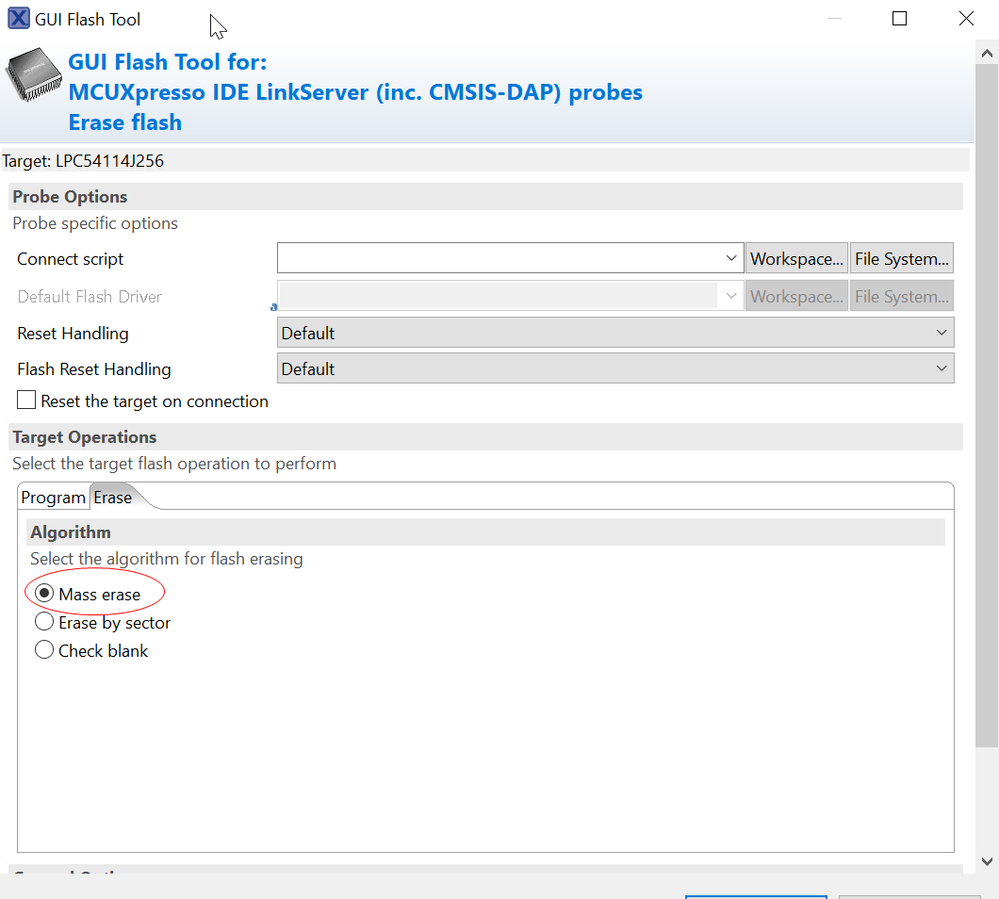Click the scrollbar down arrow
The width and height of the screenshot is (999, 899).
click(987, 862)
